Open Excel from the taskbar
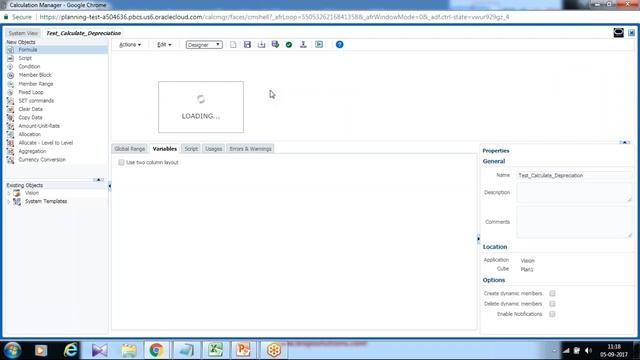Image resolution: width=640 pixels, height=360 pixels. pos(215,350)
